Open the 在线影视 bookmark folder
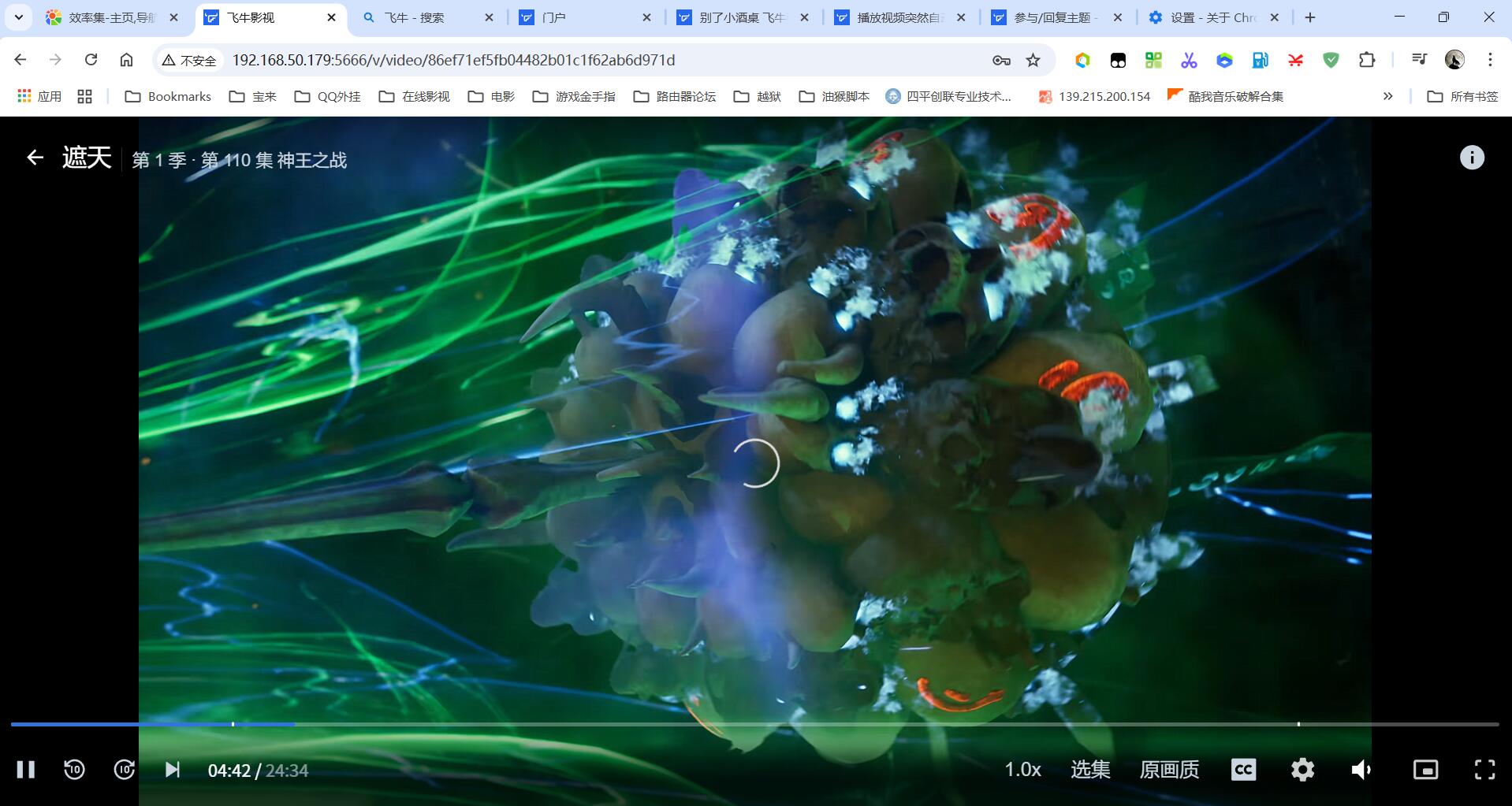The width and height of the screenshot is (1512, 806). [x=414, y=96]
